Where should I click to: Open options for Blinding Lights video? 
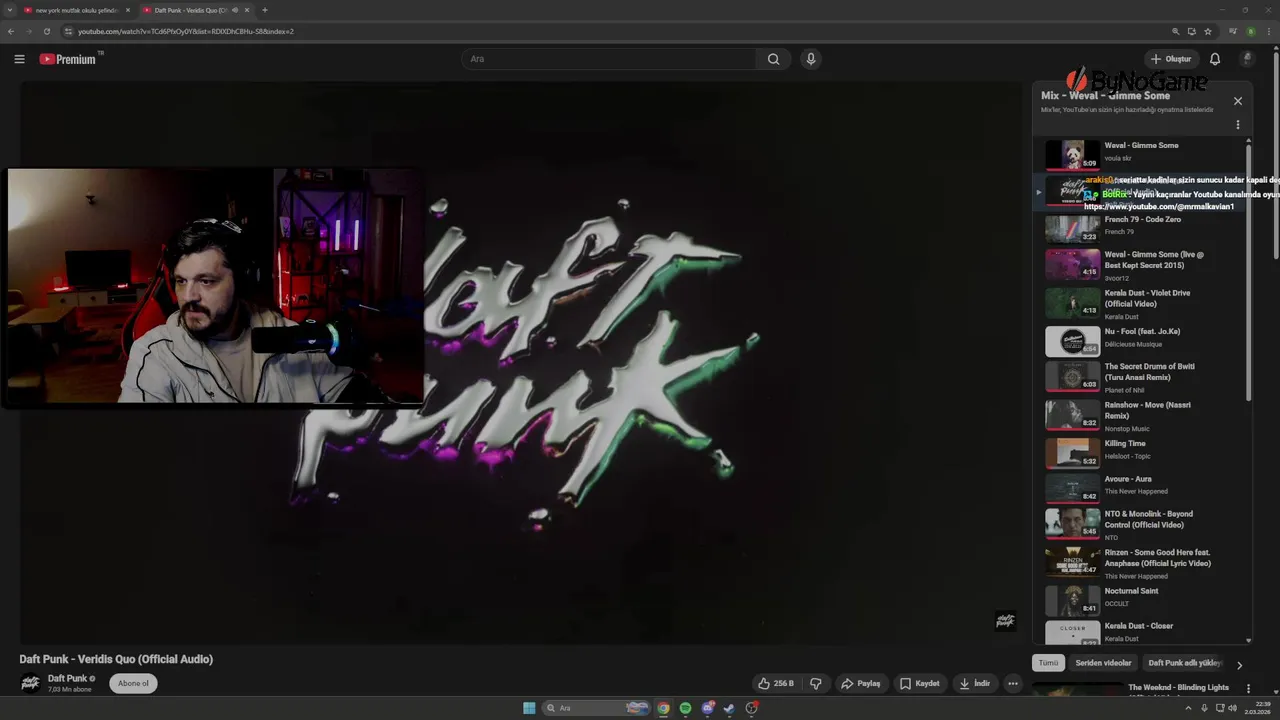1248,688
